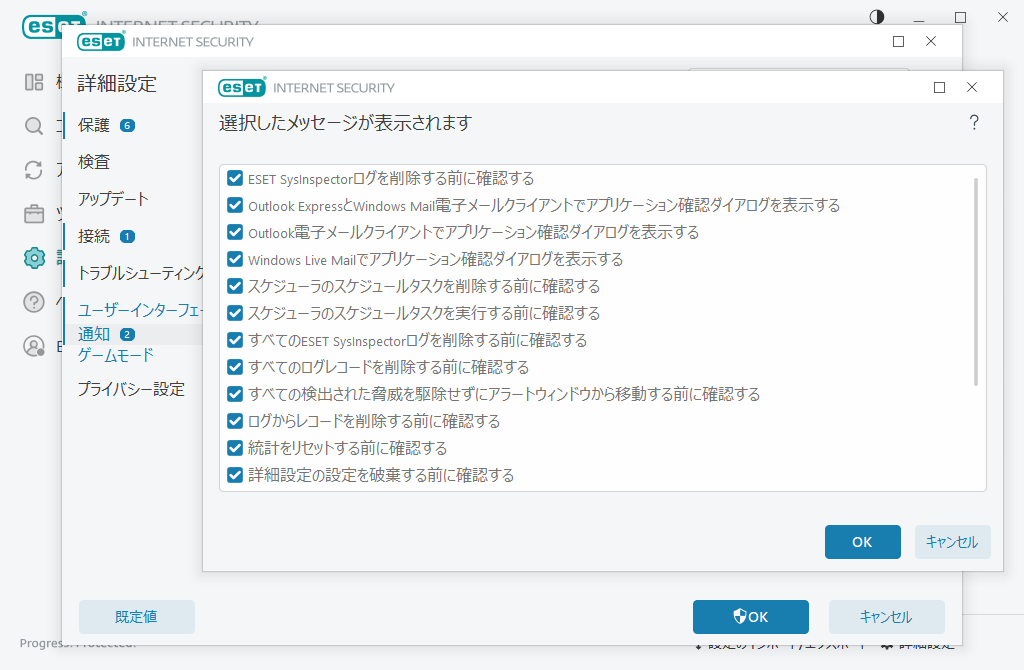
Task: Click the message list vertical scrollbar
Action: (976, 281)
